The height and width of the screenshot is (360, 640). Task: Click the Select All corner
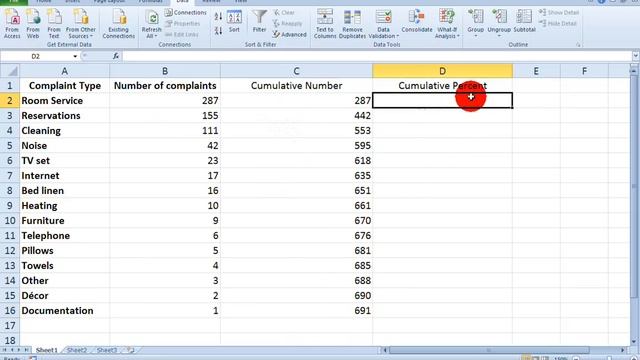pyautogui.click(x=10, y=71)
